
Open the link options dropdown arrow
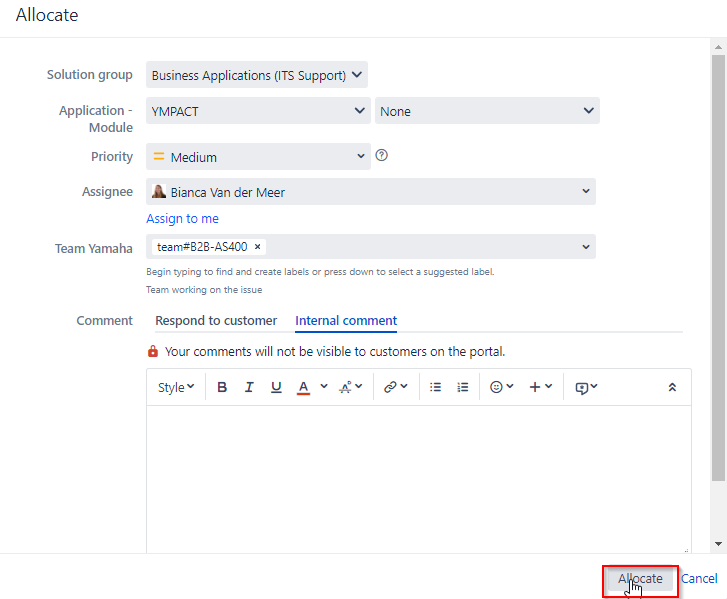[404, 386]
